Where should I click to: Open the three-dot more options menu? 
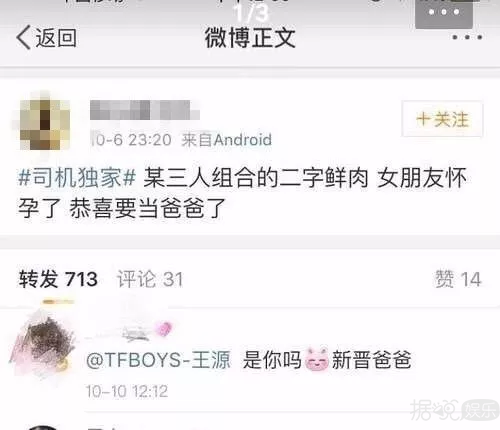pyautogui.click(x=467, y=37)
